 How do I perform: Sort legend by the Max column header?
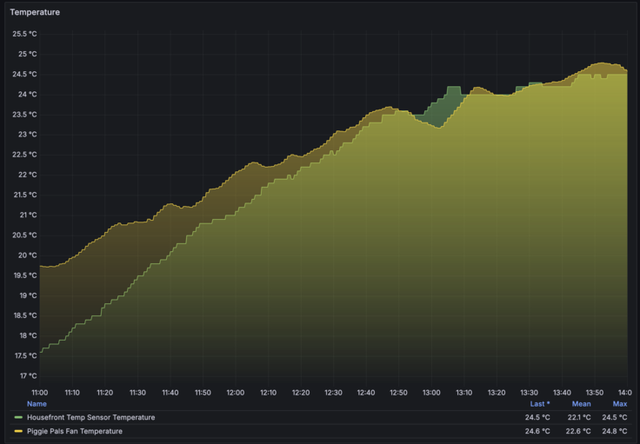click(x=620, y=404)
